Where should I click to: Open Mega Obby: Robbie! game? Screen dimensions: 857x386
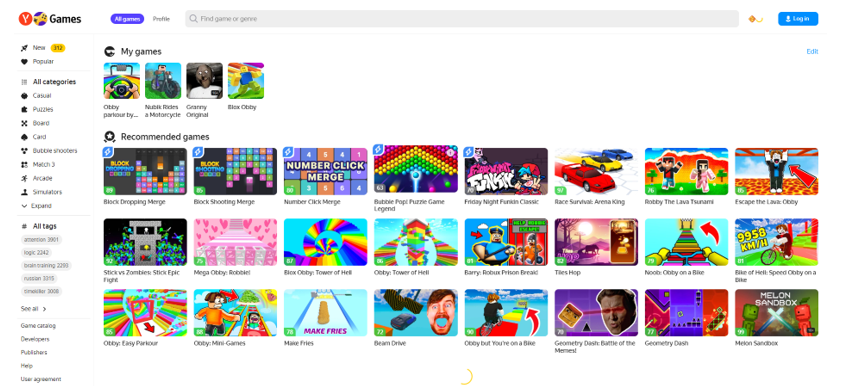click(236, 242)
